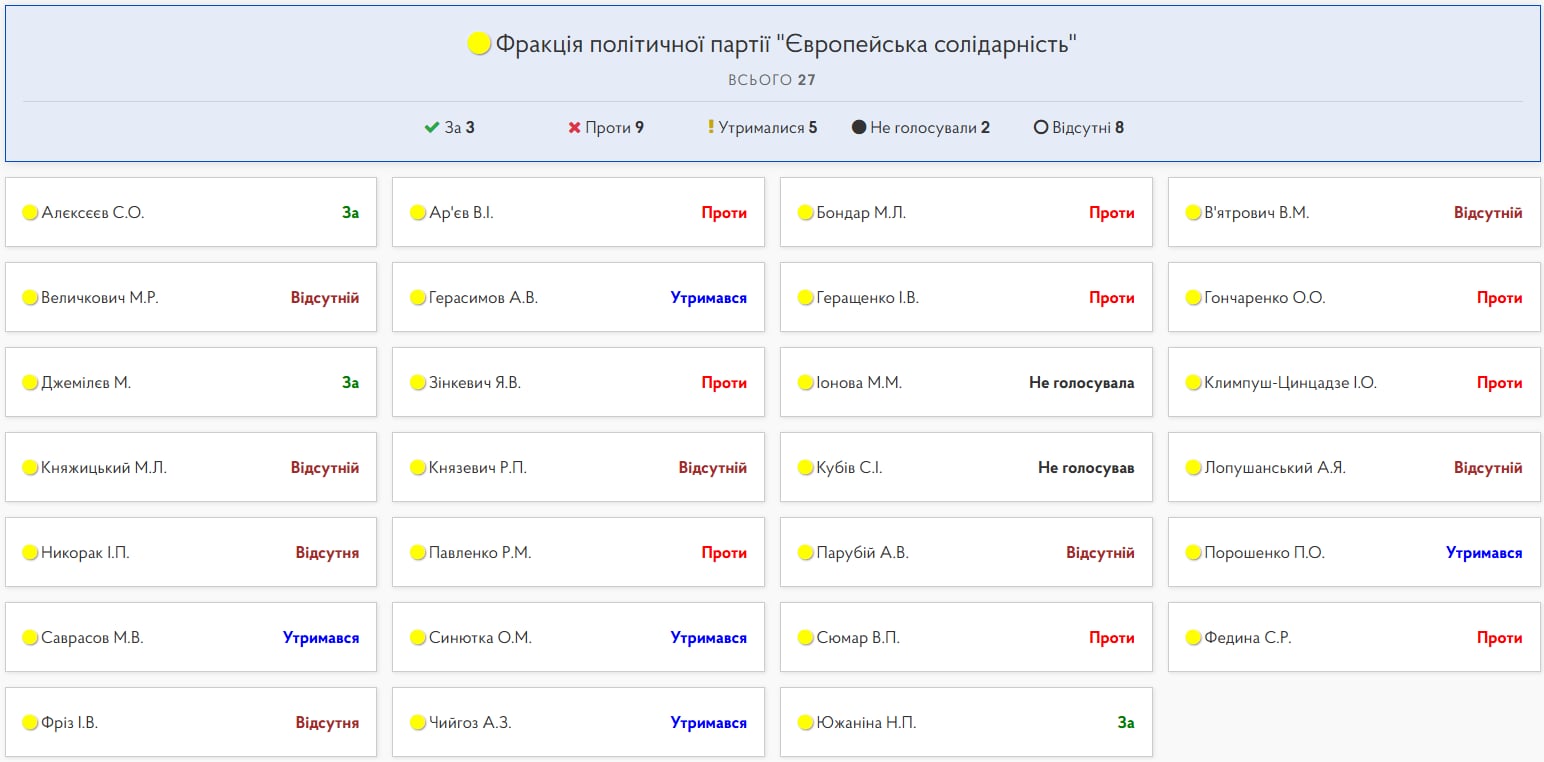Open Парубій А.В. voting card
The image size is (1544, 762).
coord(965,552)
